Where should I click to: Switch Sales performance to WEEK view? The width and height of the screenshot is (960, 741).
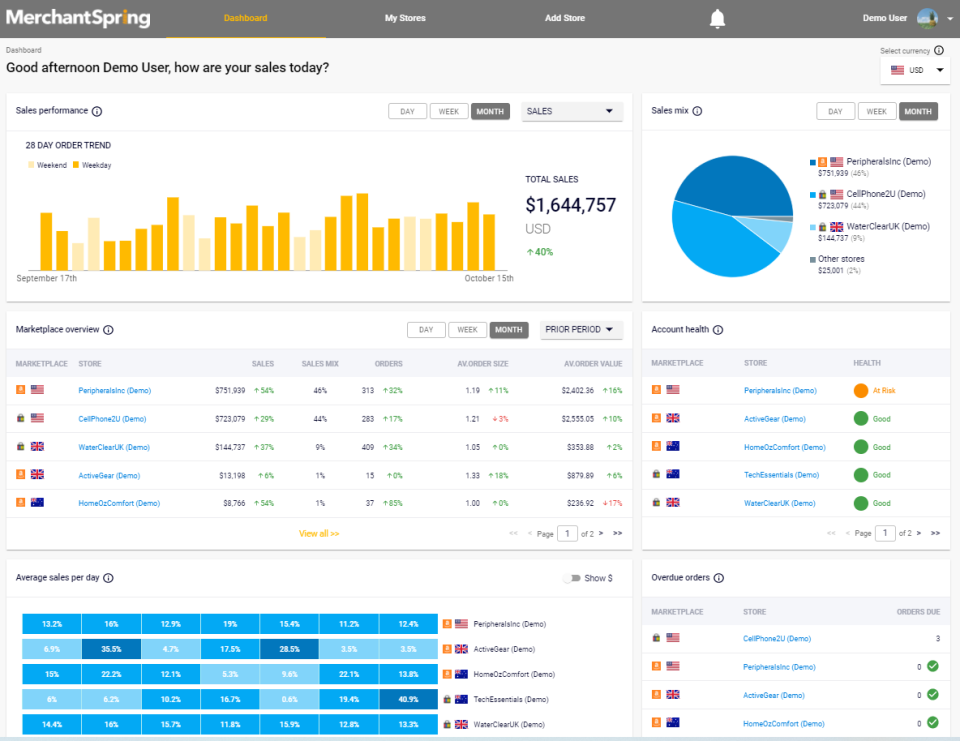tap(448, 111)
